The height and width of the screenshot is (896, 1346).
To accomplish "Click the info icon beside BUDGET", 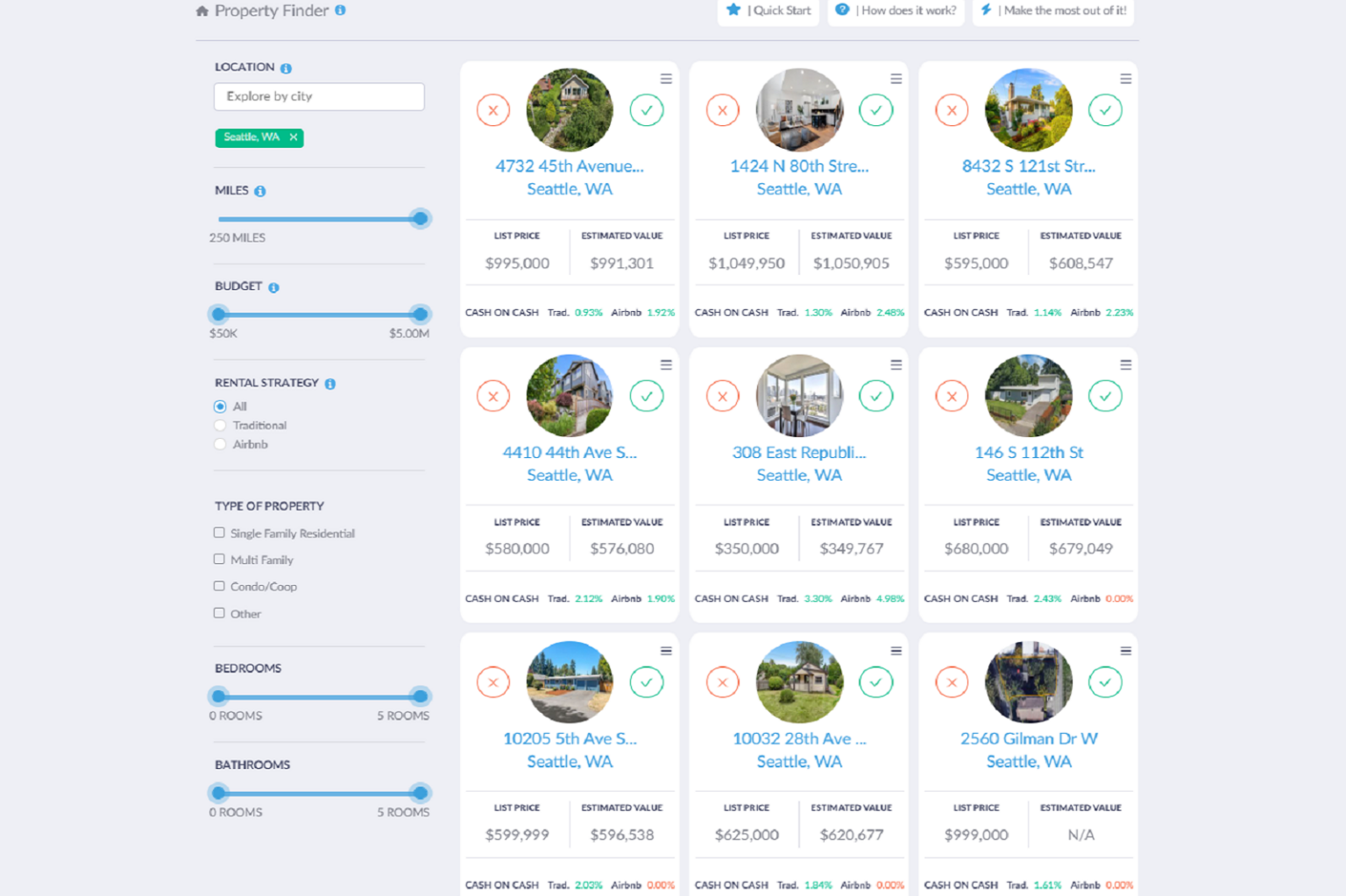I will (x=274, y=286).
